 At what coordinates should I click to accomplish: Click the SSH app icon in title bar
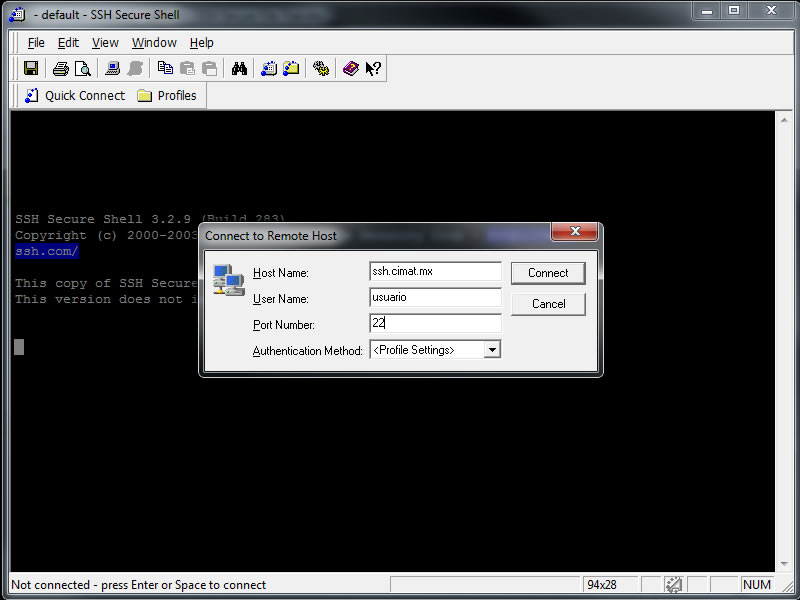click(17, 14)
